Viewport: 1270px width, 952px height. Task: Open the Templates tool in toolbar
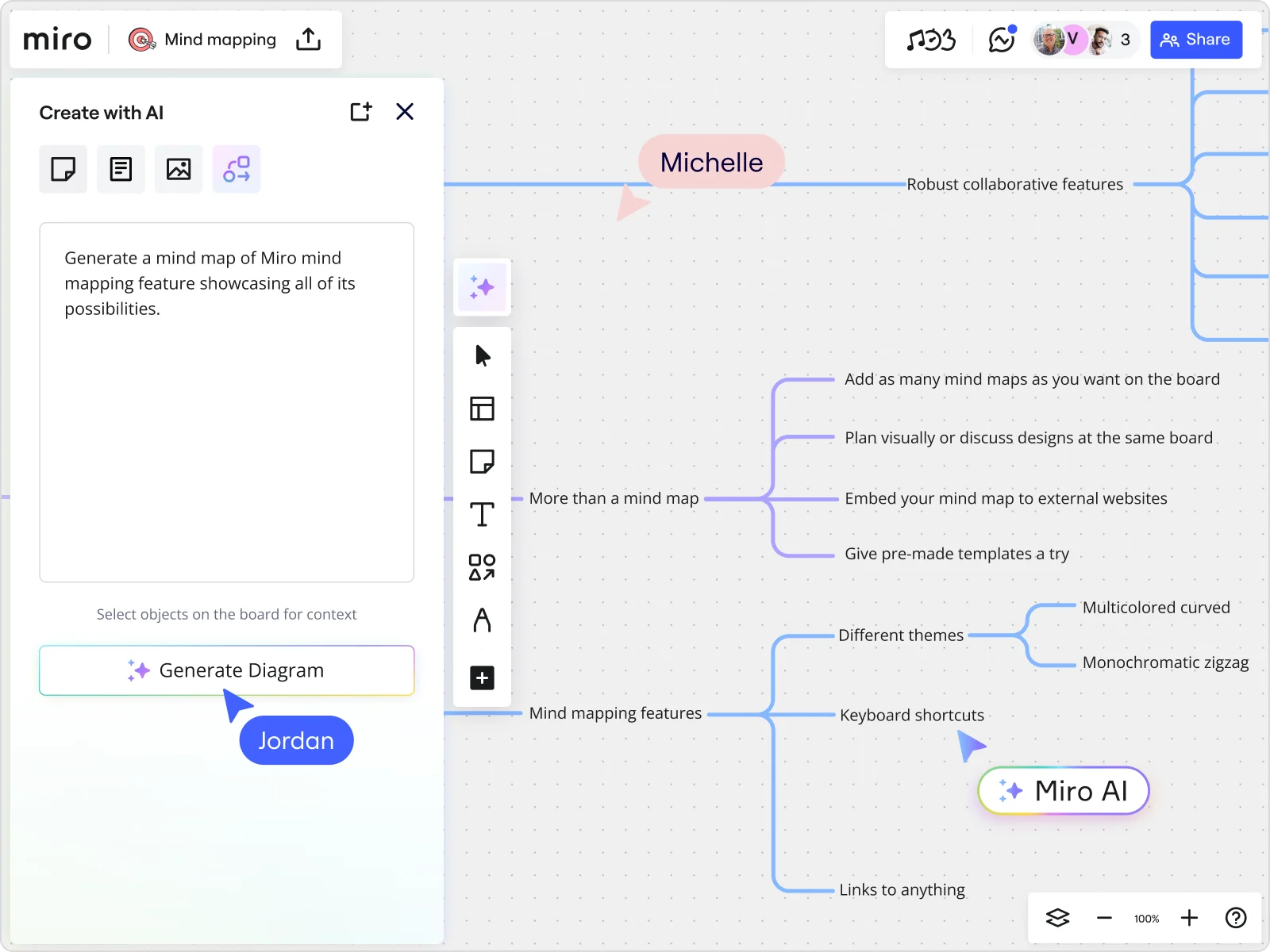pyautogui.click(x=482, y=409)
